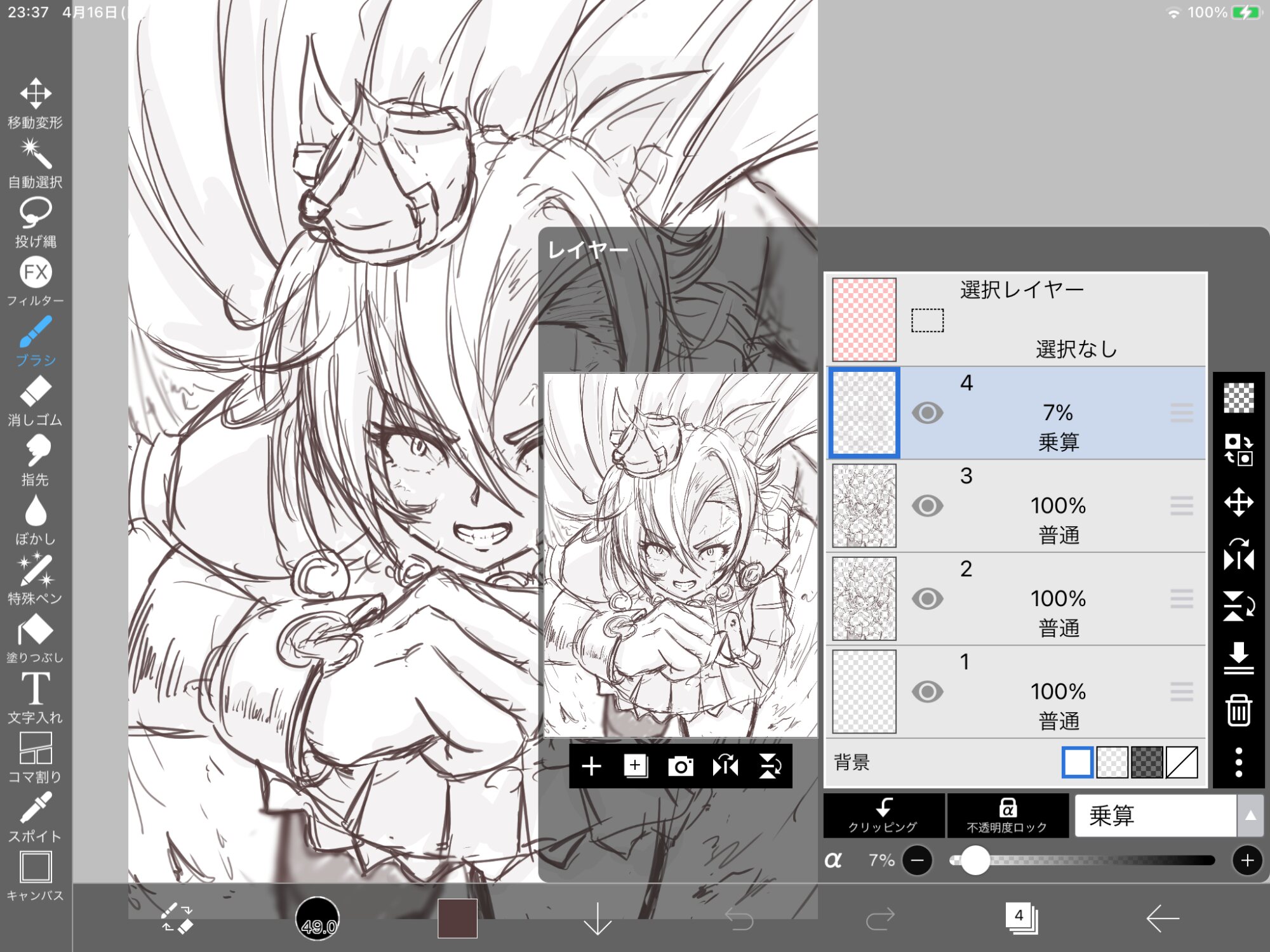Image resolution: width=1270 pixels, height=952 pixels.
Task: Open the キャンバス canvas tool
Action: [x=36, y=876]
